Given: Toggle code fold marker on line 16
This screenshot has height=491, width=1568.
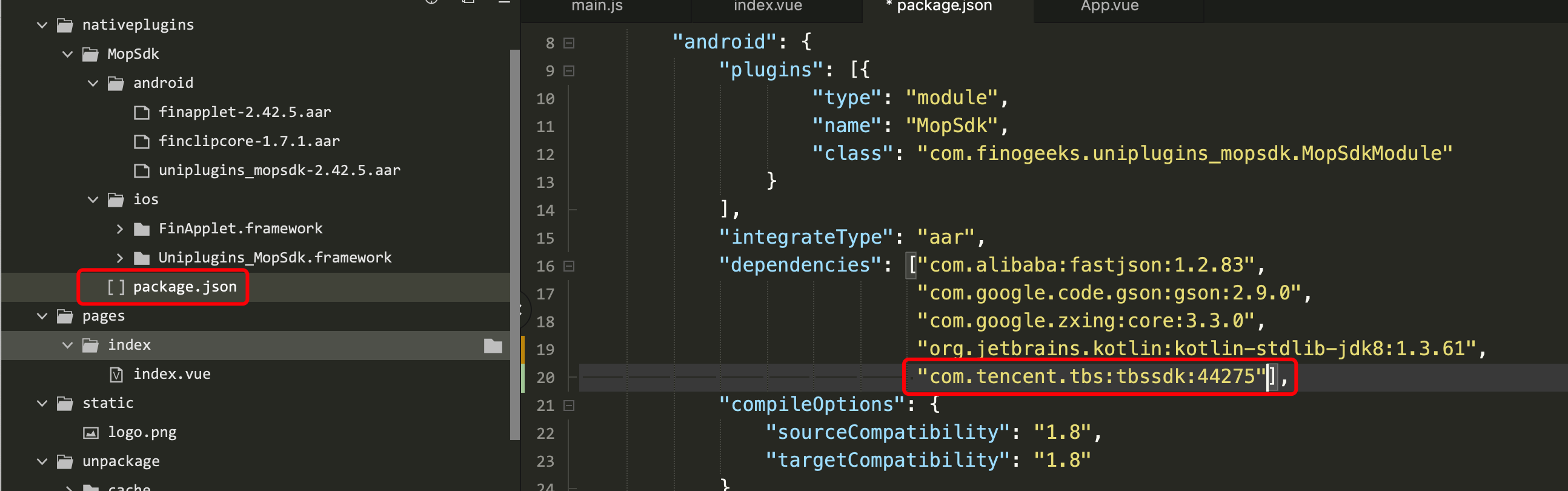Looking at the screenshot, I should tap(569, 266).
